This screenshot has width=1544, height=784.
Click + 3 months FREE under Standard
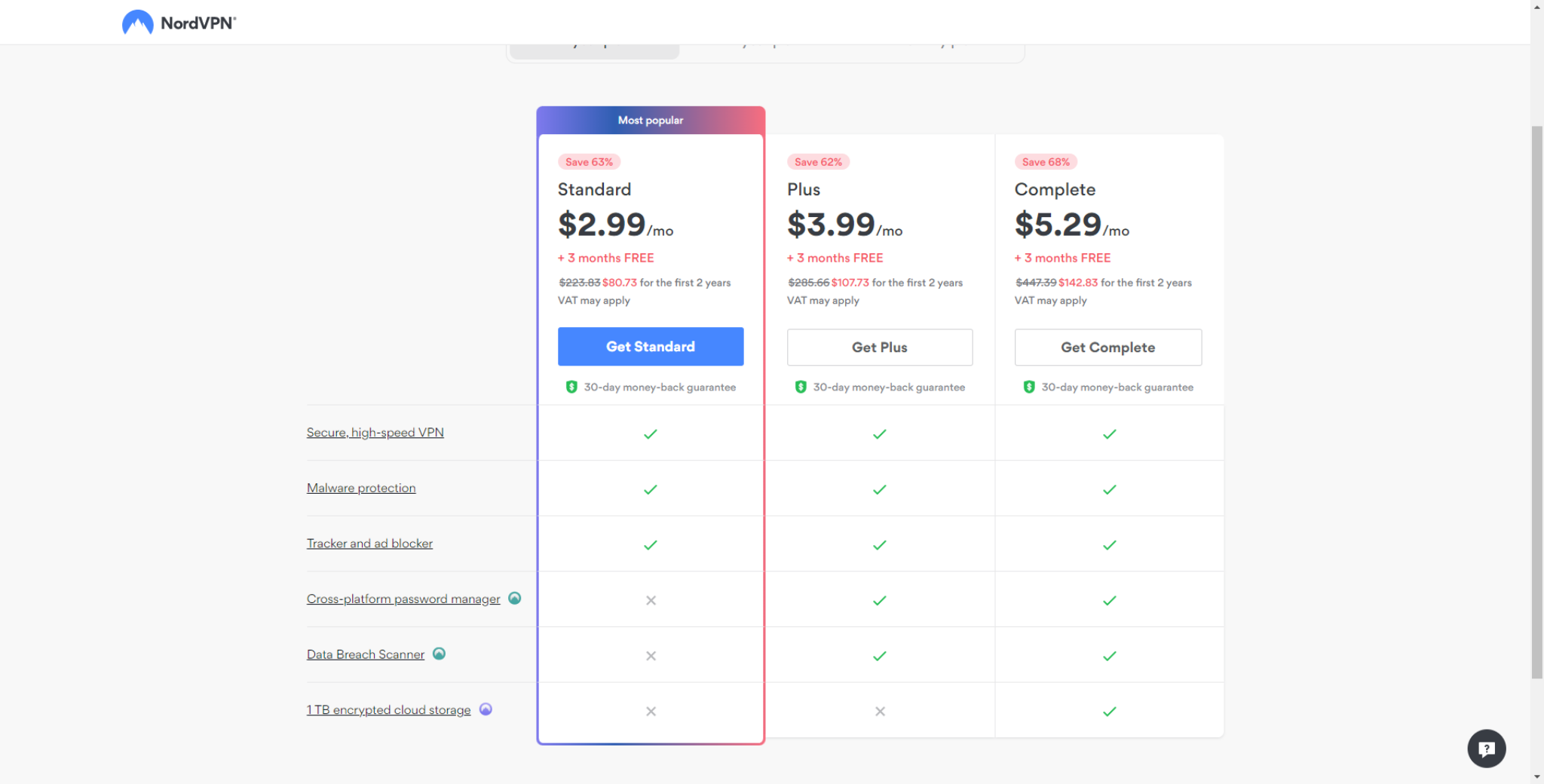tap(606, 258)
